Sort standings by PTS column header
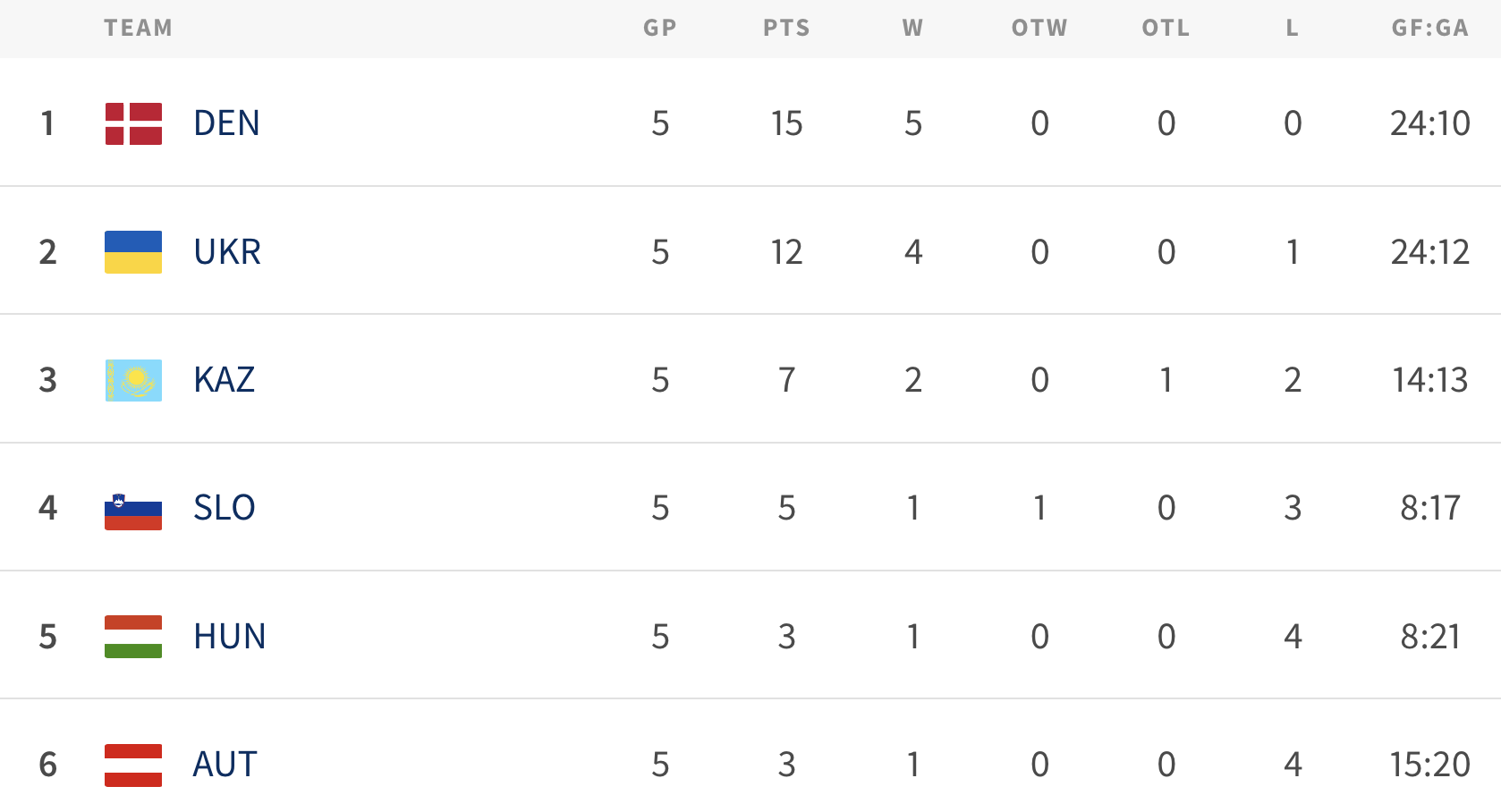This screenshot has height=812, width=1501. pos(786,29)
